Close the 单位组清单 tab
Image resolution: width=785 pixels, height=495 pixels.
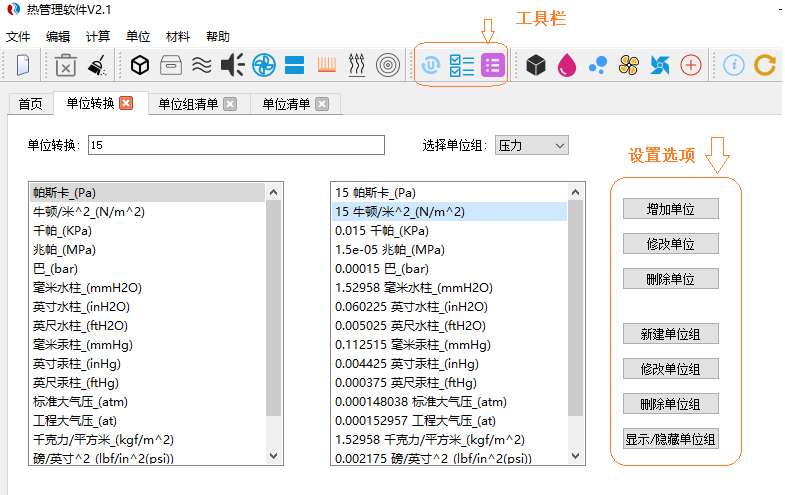click(x=230, y=104)
